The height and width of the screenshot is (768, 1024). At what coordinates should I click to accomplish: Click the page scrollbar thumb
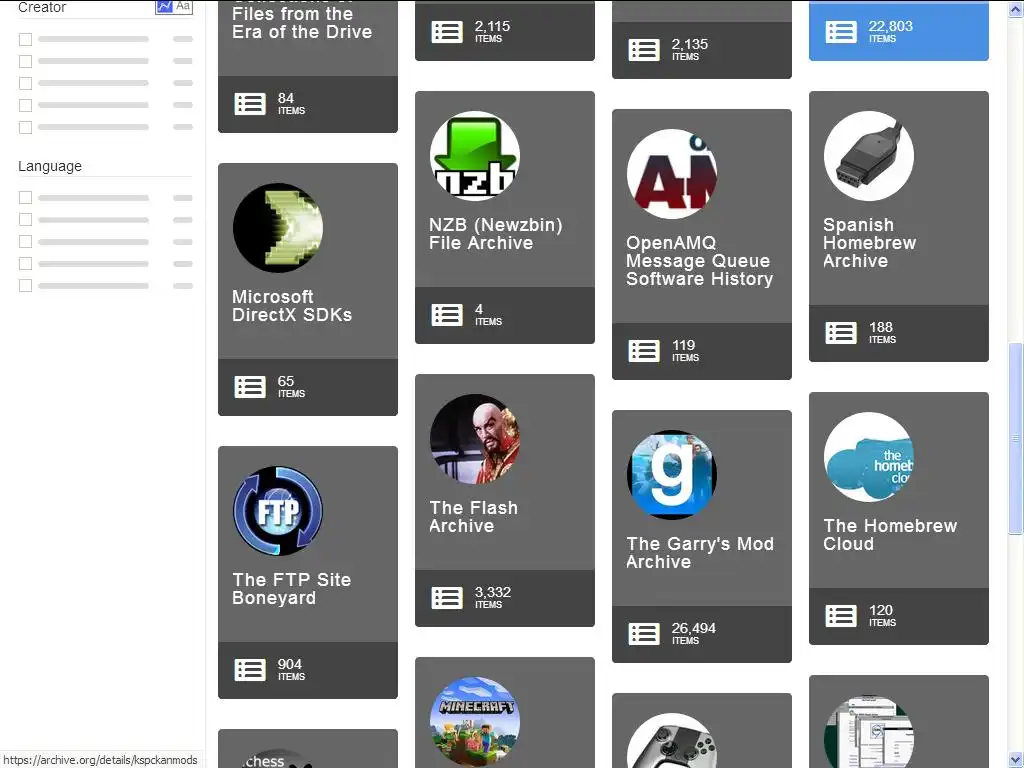pos(1016,438)
